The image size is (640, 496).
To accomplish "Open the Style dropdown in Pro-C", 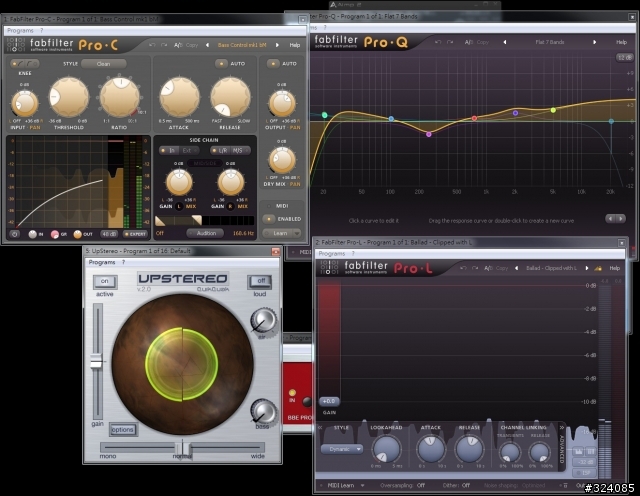I will point(103,64).
